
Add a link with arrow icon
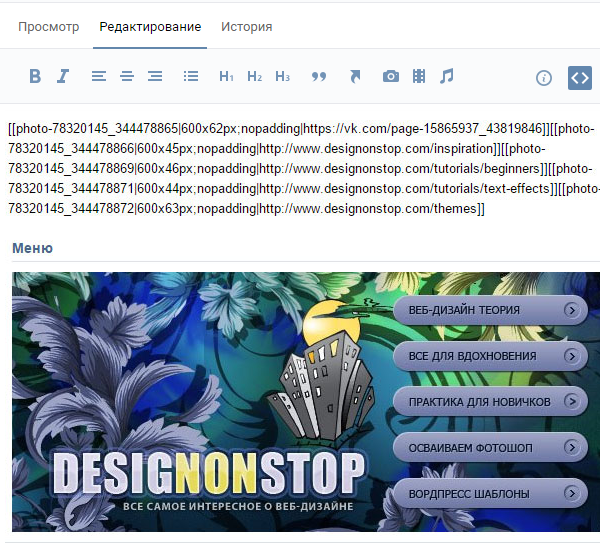point(355,77)
